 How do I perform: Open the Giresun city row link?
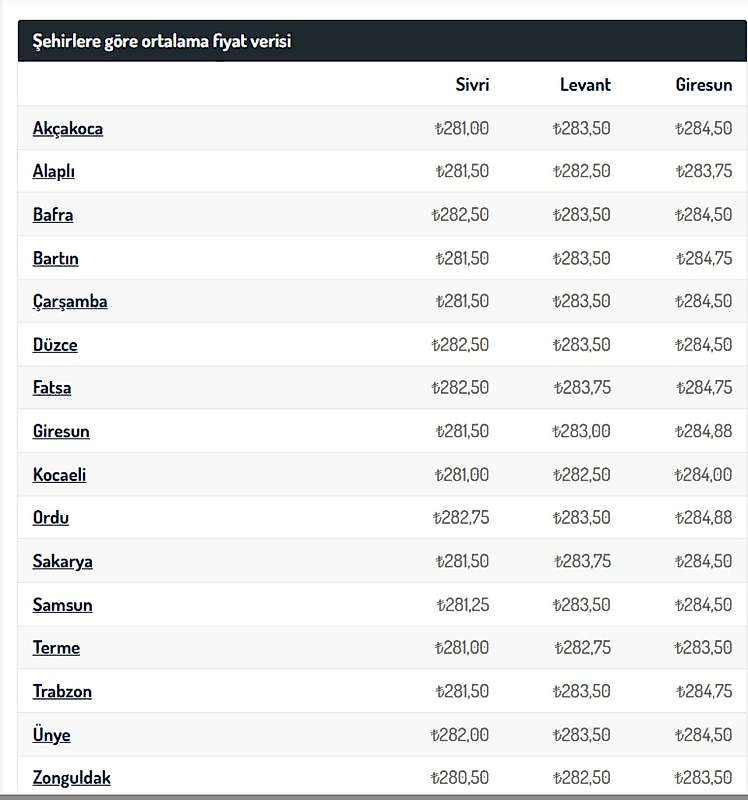click(61, 431)
